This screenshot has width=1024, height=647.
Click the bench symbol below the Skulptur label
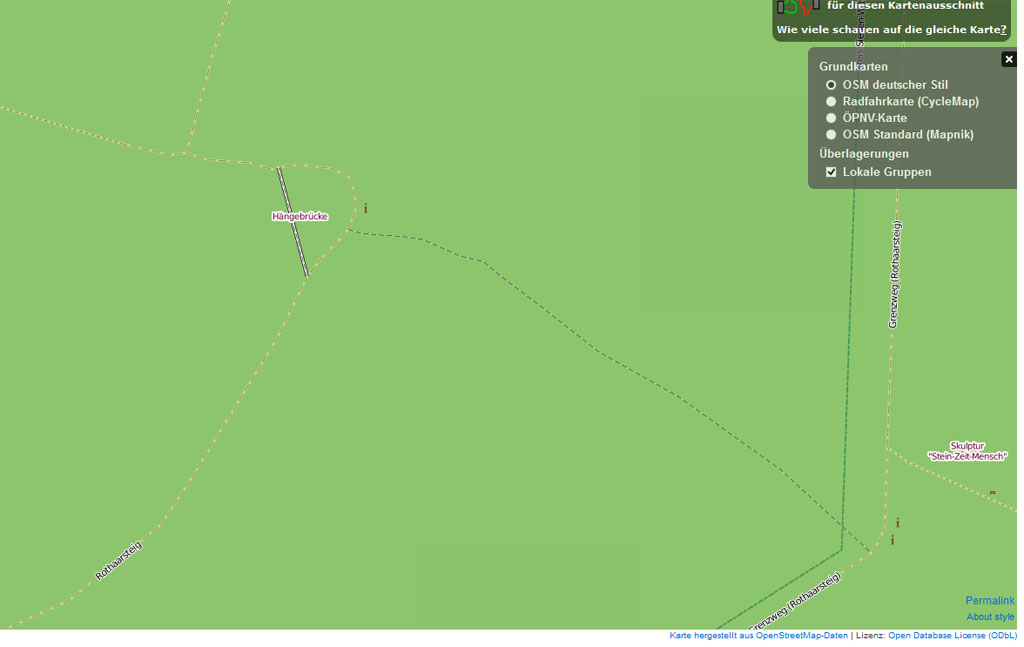(x=992, y=493)
